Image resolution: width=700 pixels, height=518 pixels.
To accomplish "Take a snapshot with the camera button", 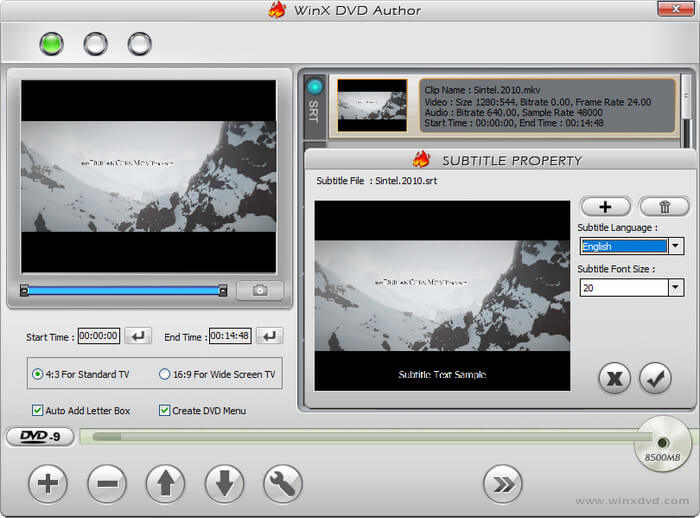I will [260, 290].
